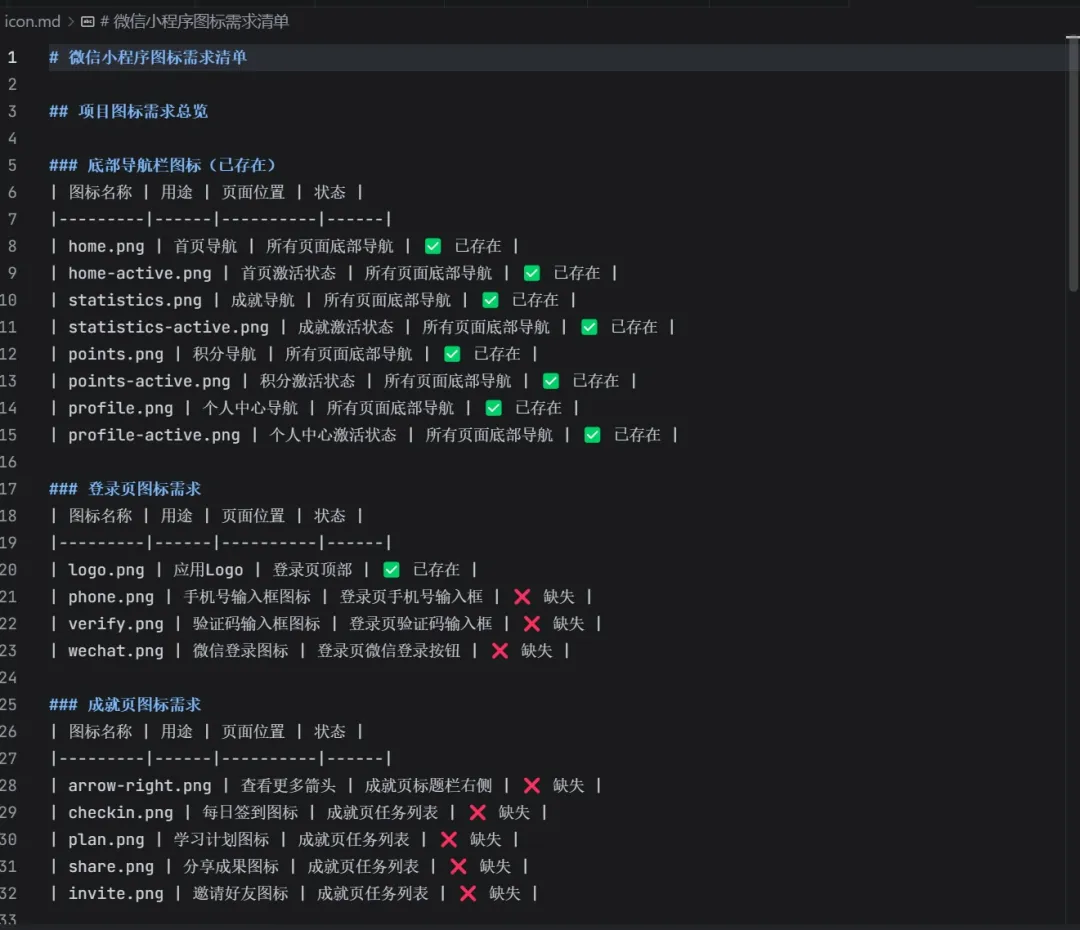Click the text 个人中心激活状态
Image resolution: width=1080 pixels, height=930 pixels.
point(333,435)
